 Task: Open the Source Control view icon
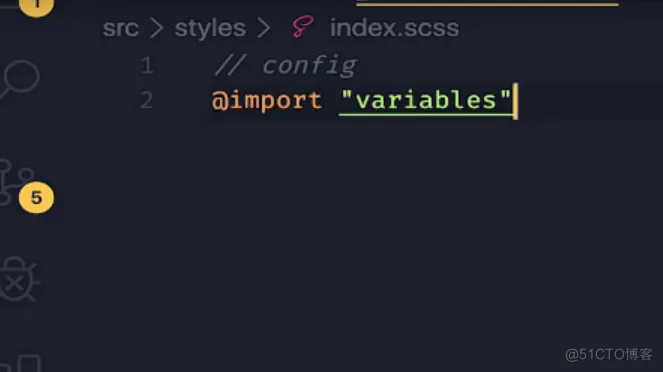click(16, 183)
